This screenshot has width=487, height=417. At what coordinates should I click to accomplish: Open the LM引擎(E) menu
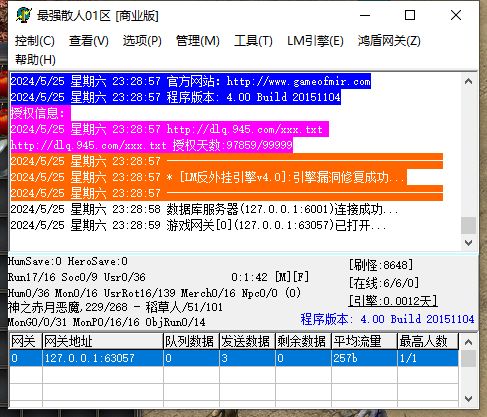(x=315, y=41)
